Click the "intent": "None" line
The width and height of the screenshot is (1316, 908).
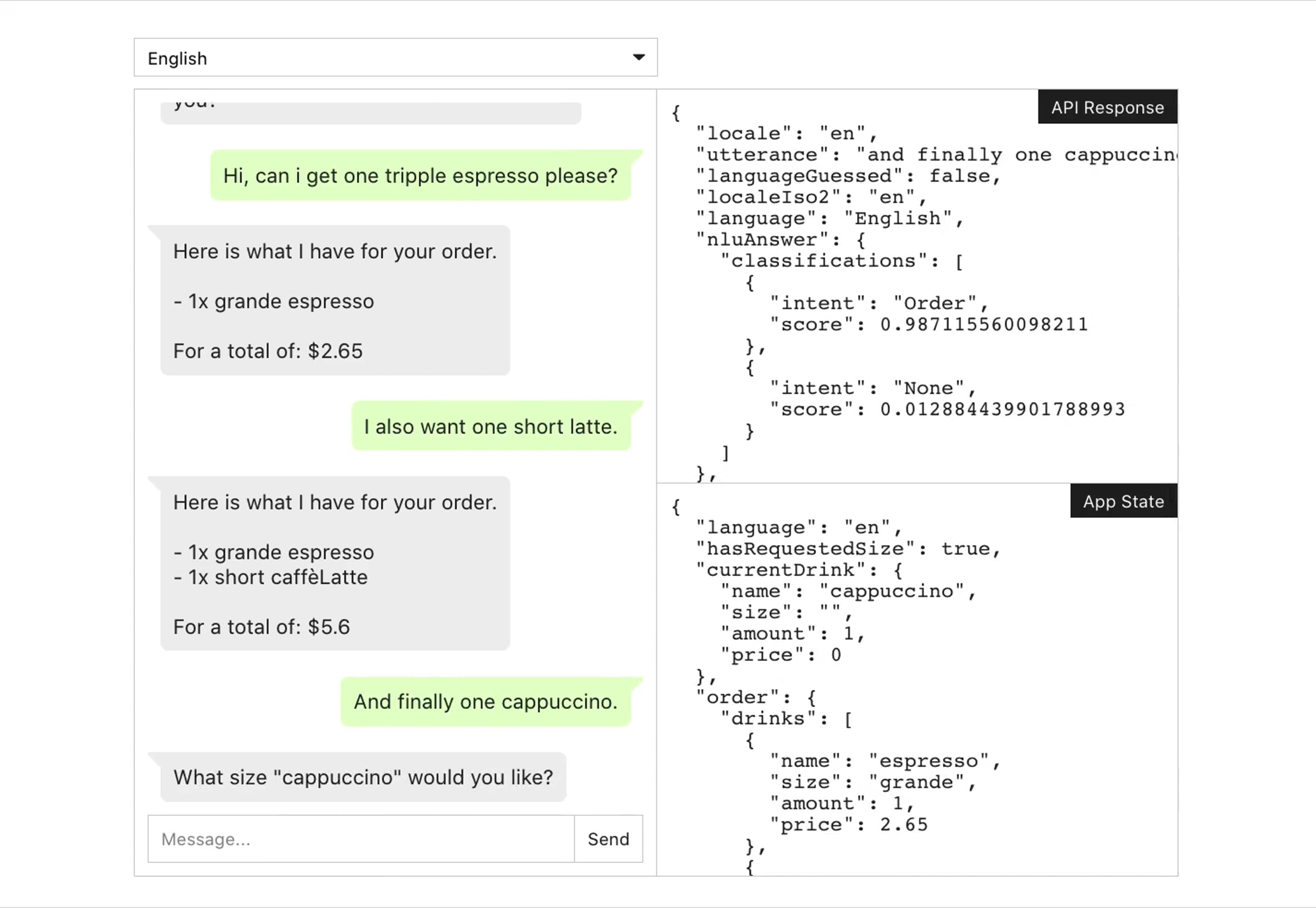[x=873, y=389]
